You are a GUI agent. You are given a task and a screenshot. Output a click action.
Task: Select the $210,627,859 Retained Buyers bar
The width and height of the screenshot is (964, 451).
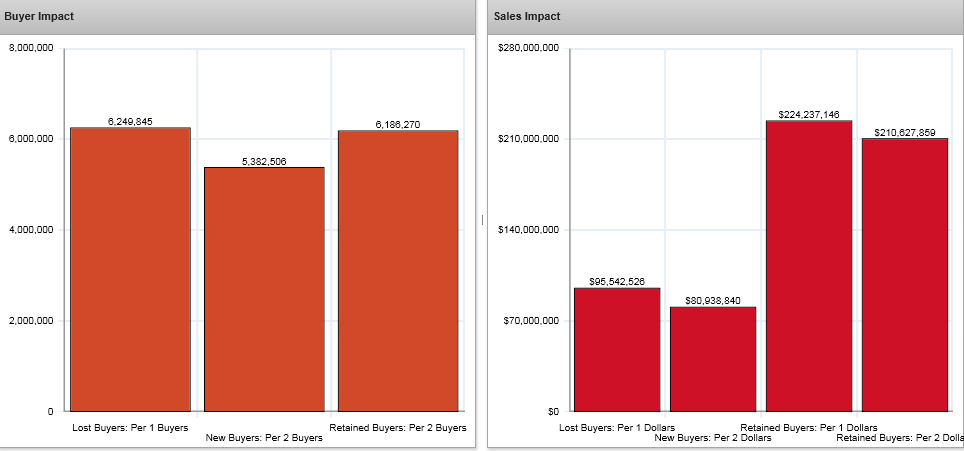(x=905, y=275)
